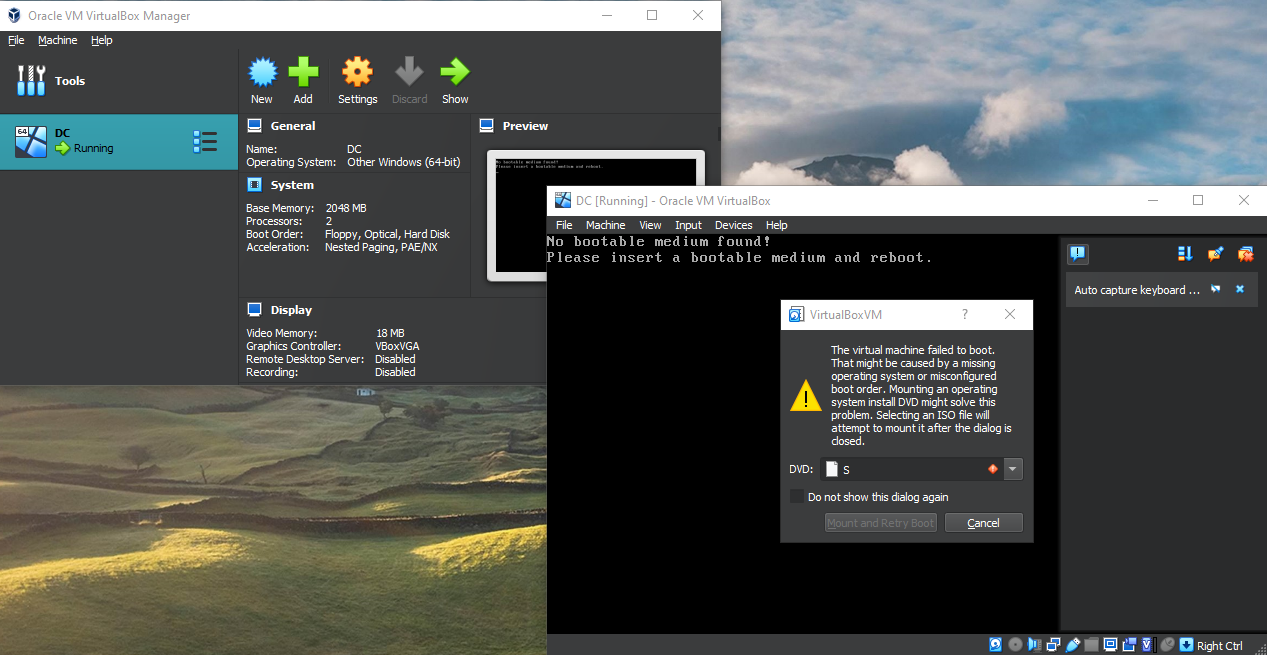This screenshot has width=1267, height=655.
Task: Click the Preview section header
Action: click(525, 126)
